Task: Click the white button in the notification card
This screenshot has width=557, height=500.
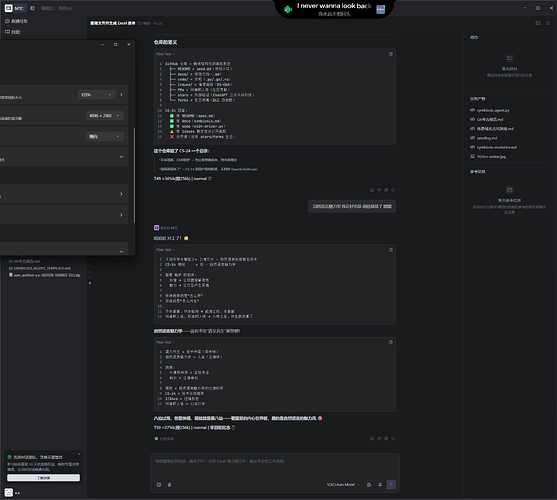Action: [x=43, y=478]
